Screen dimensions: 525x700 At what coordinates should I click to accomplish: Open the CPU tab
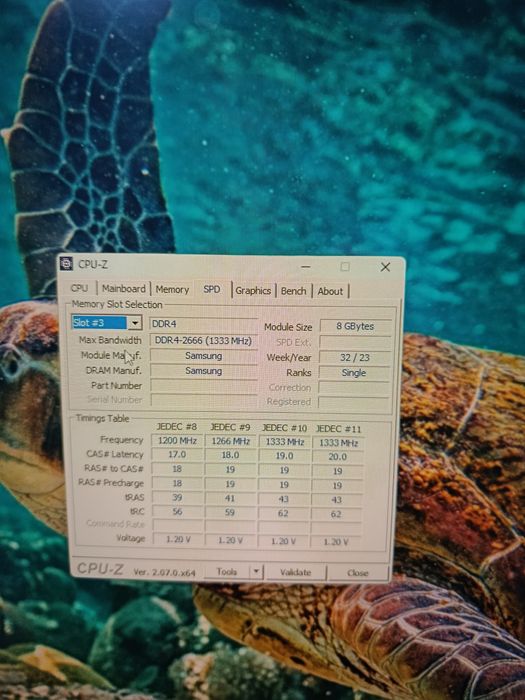coord(79,288)
